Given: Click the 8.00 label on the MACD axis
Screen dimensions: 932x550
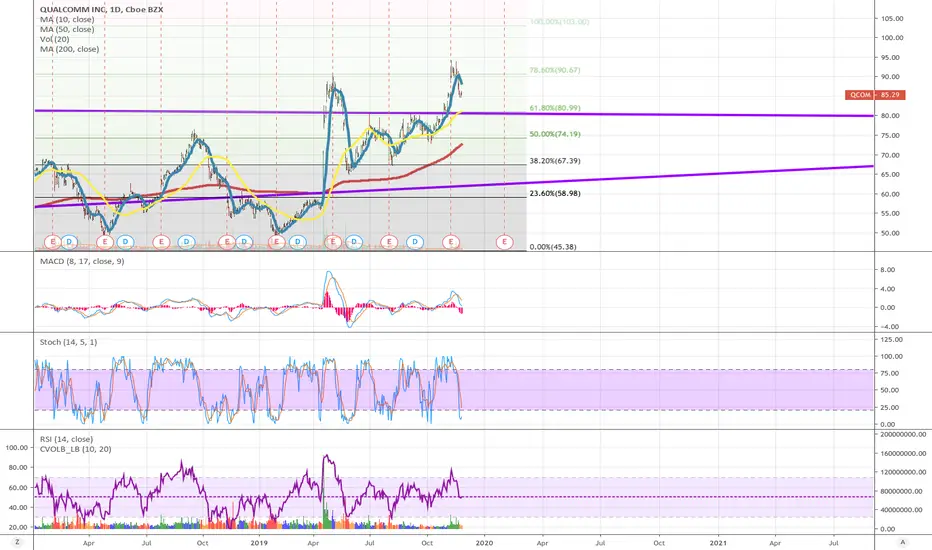Looking at the screenshot, I should point(887,270).
